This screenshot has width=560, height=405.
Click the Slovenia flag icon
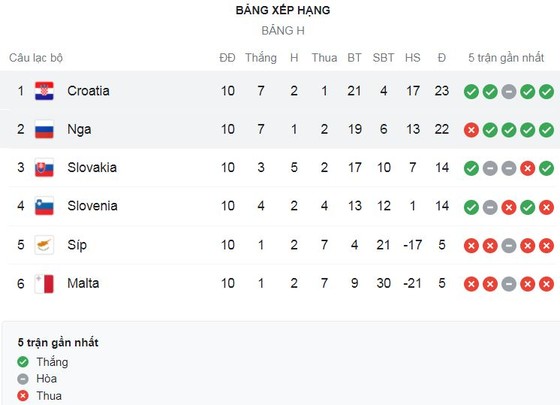[44, 206]
